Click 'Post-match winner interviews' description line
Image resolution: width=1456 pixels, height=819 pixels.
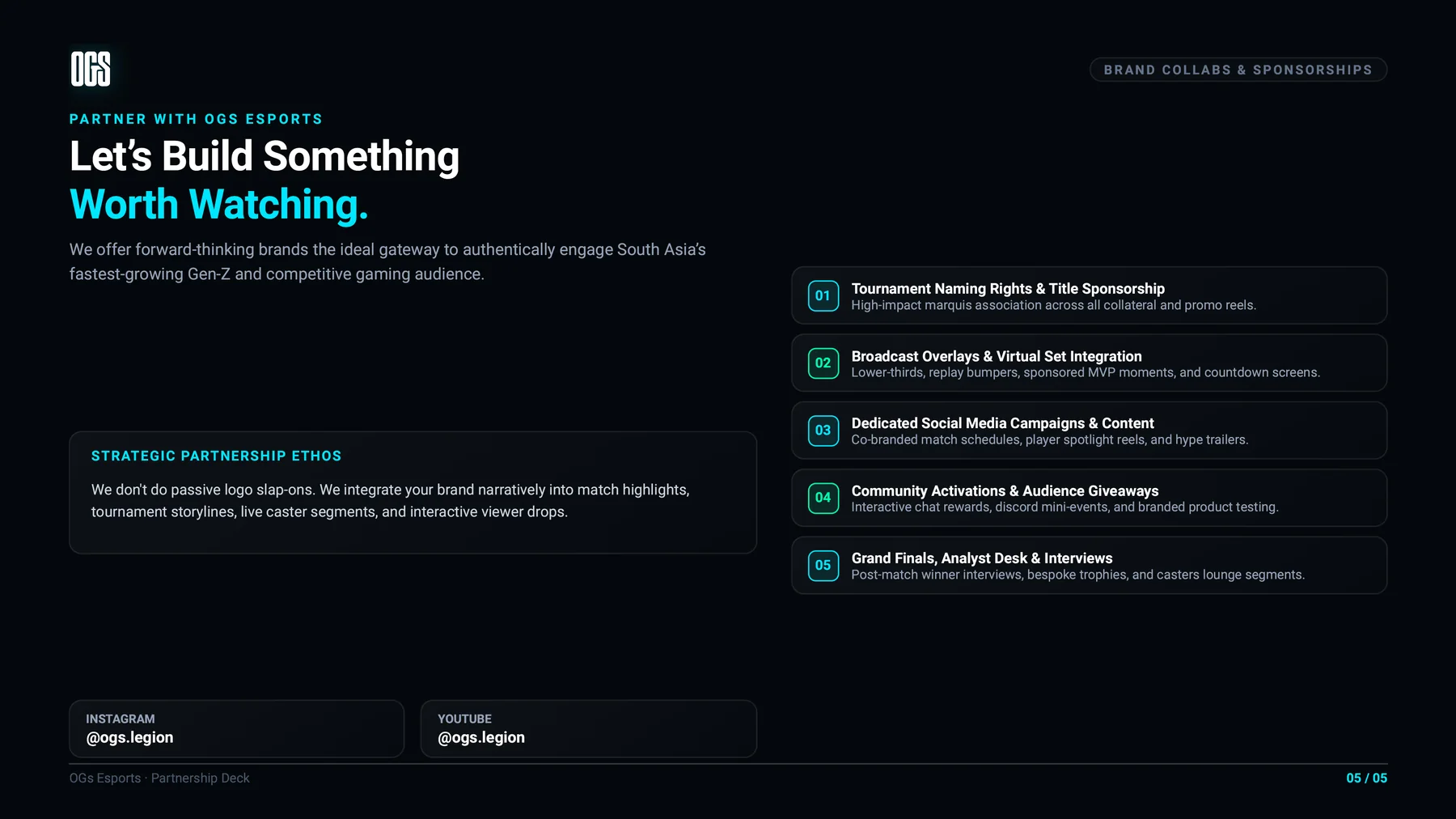1077,575
